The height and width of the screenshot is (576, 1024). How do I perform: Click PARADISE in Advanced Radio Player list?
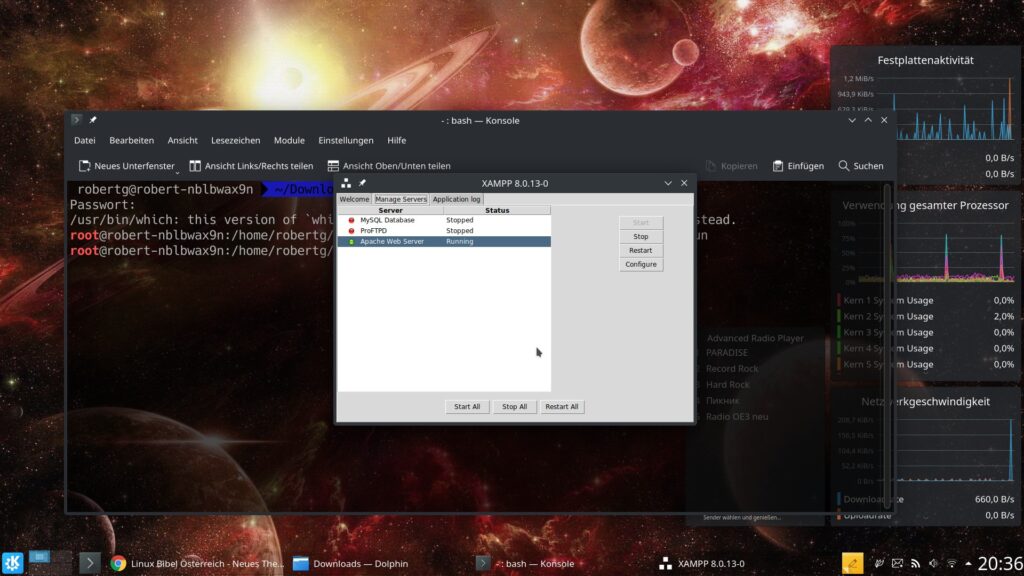727,353
